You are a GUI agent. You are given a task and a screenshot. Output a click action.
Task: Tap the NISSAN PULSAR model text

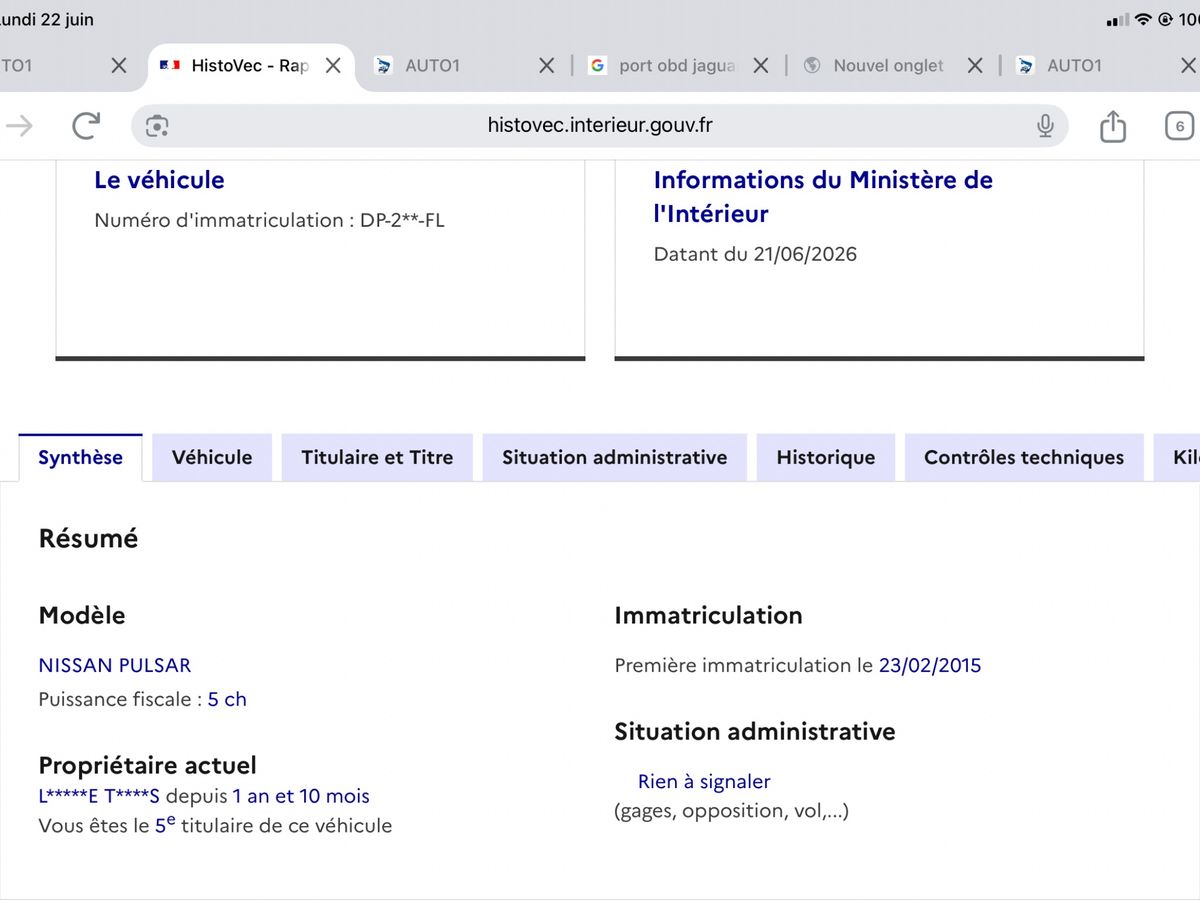[x=115, y=665]
